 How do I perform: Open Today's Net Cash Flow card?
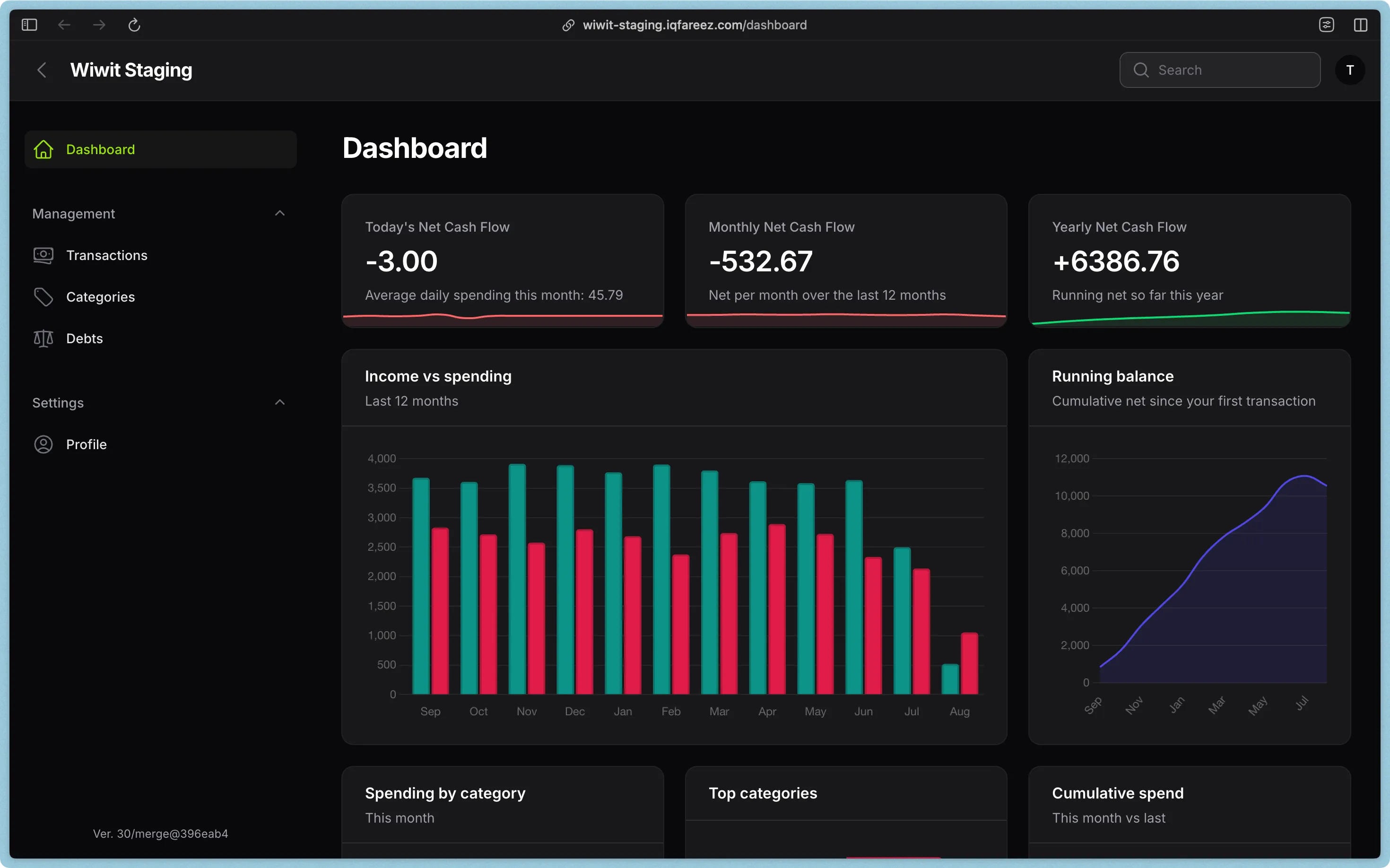[503, 261]
